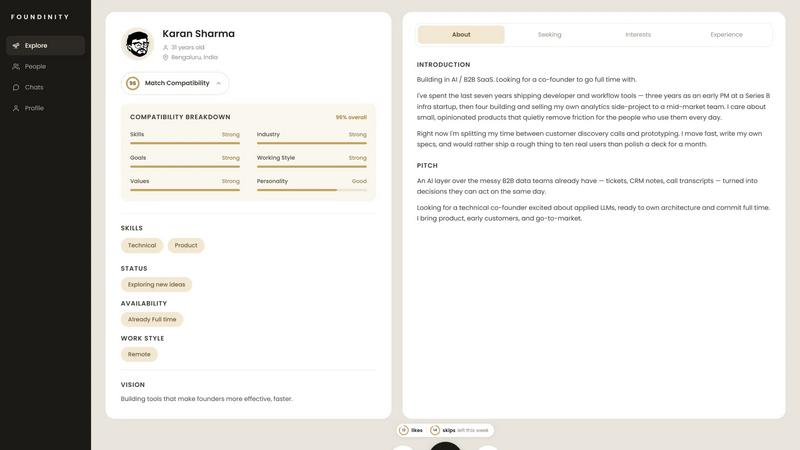Viewport: 800px width, 450px height.
Task: Select the Technical skill tag
Action: [x=142, y=245]
